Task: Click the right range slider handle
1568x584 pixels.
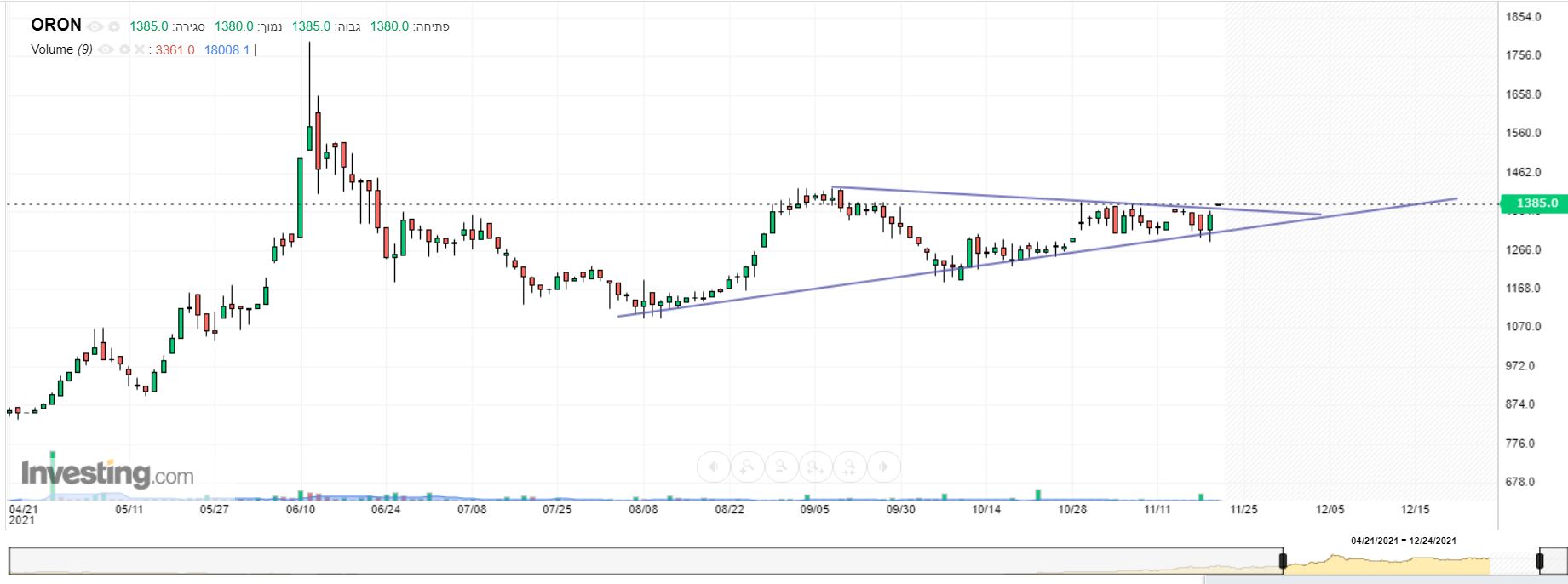Action: point(1539,561)
